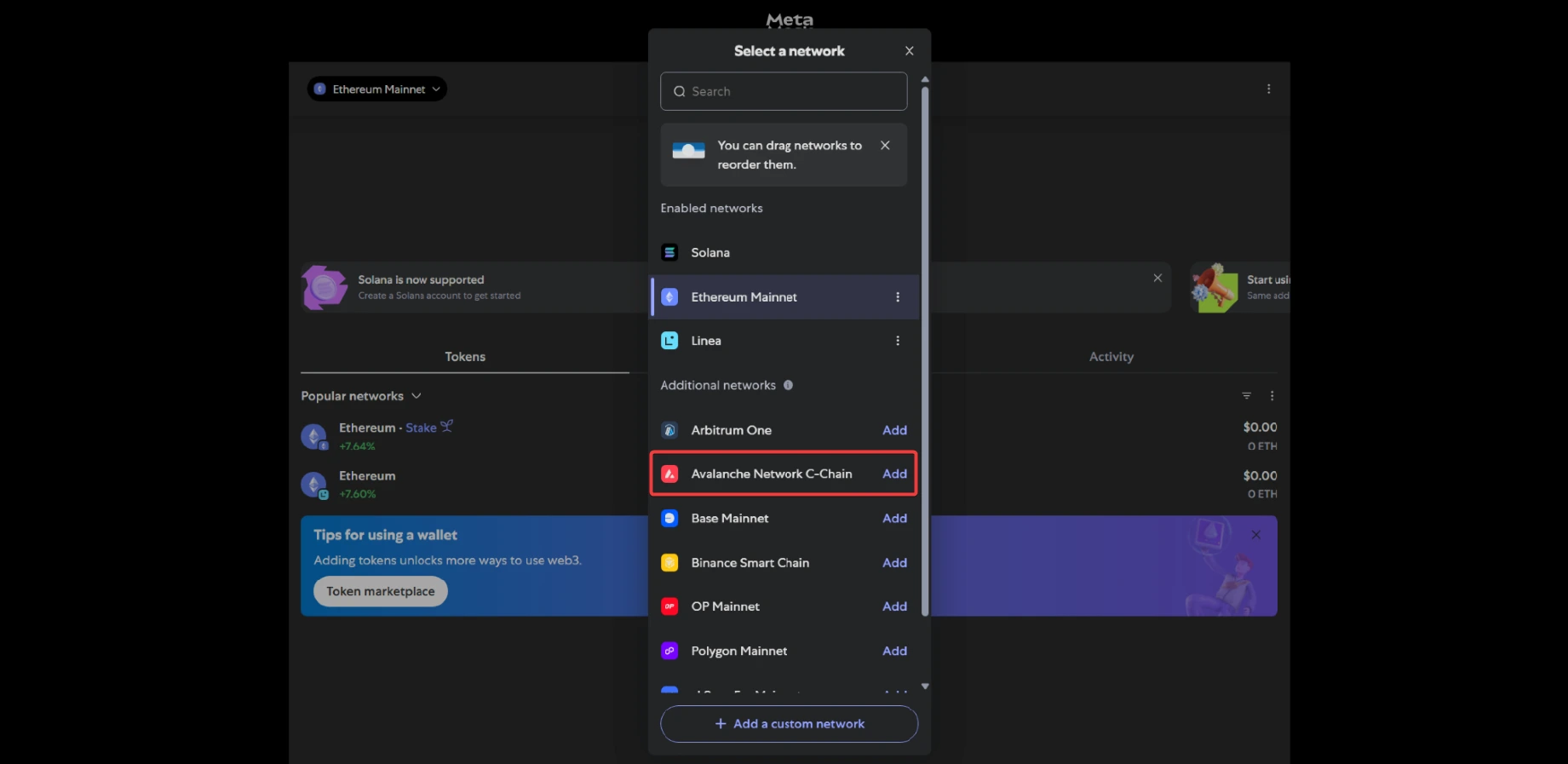1568x764 pixels.
Task: Close the Tips for using a wallet banner
Action: click(1255, 535)
